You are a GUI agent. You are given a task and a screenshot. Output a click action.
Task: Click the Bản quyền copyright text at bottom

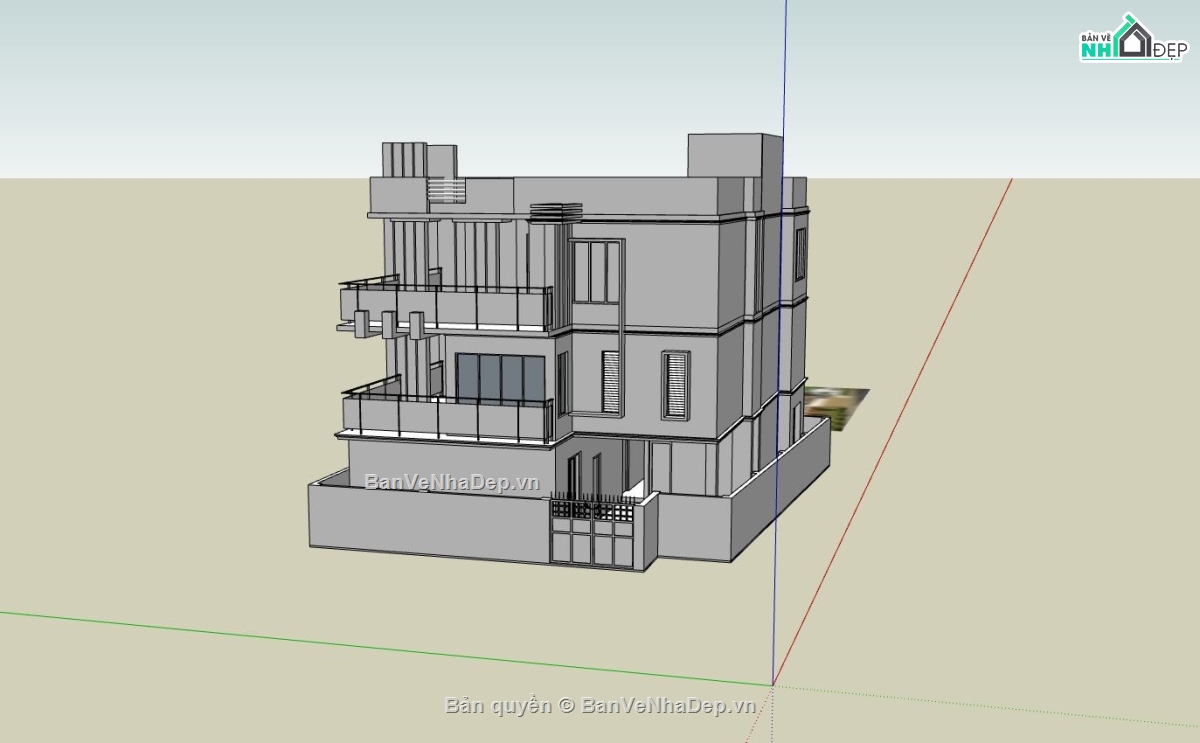coord(600,706)
